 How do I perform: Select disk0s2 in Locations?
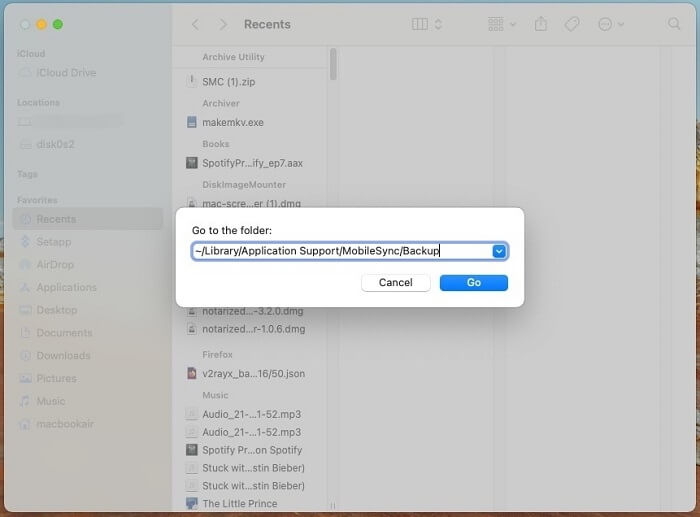[x=55, y=144]
